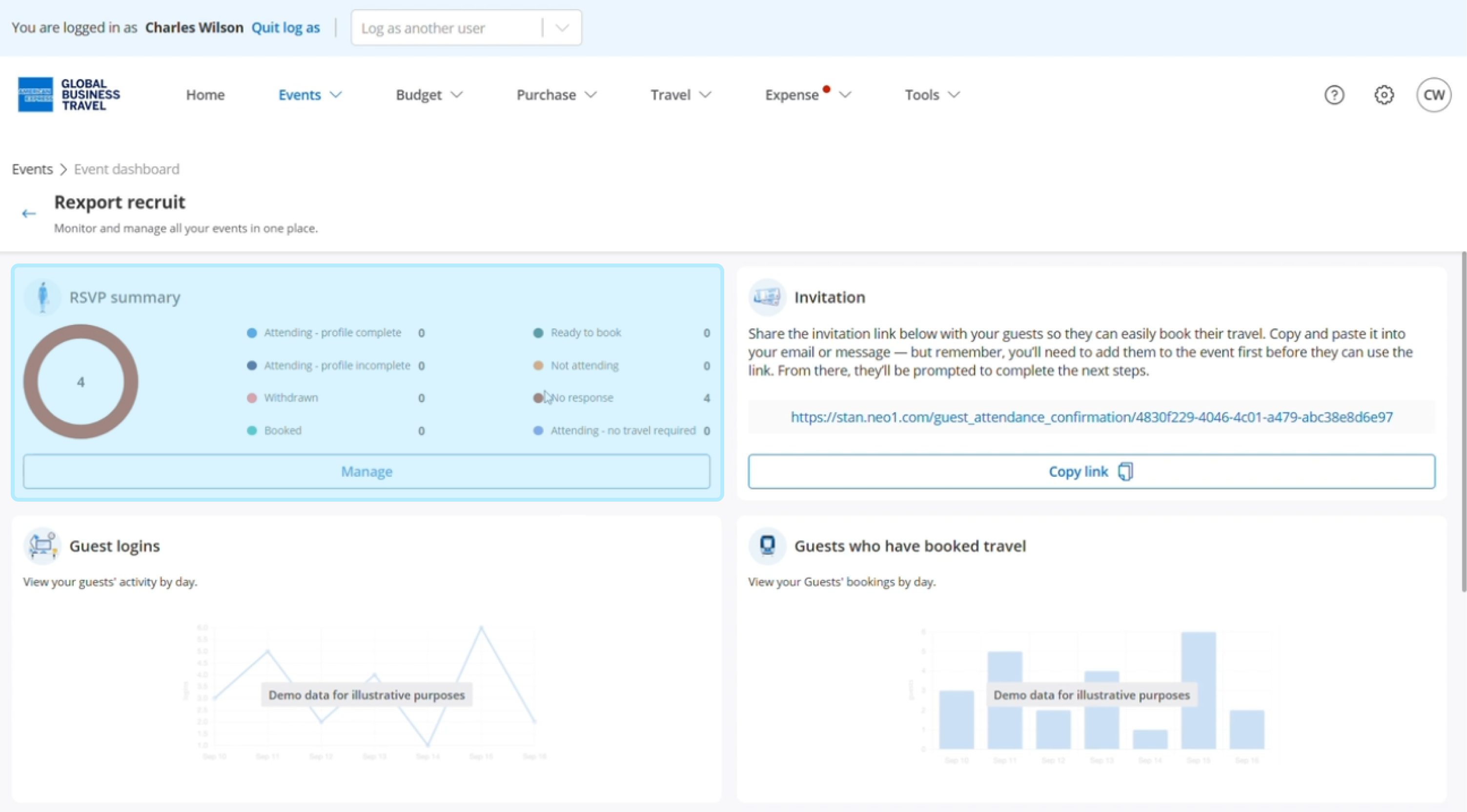Click the Quit log as link
Image resolution: width=1467 pixels, height=812 pixels.
[285, 27]
